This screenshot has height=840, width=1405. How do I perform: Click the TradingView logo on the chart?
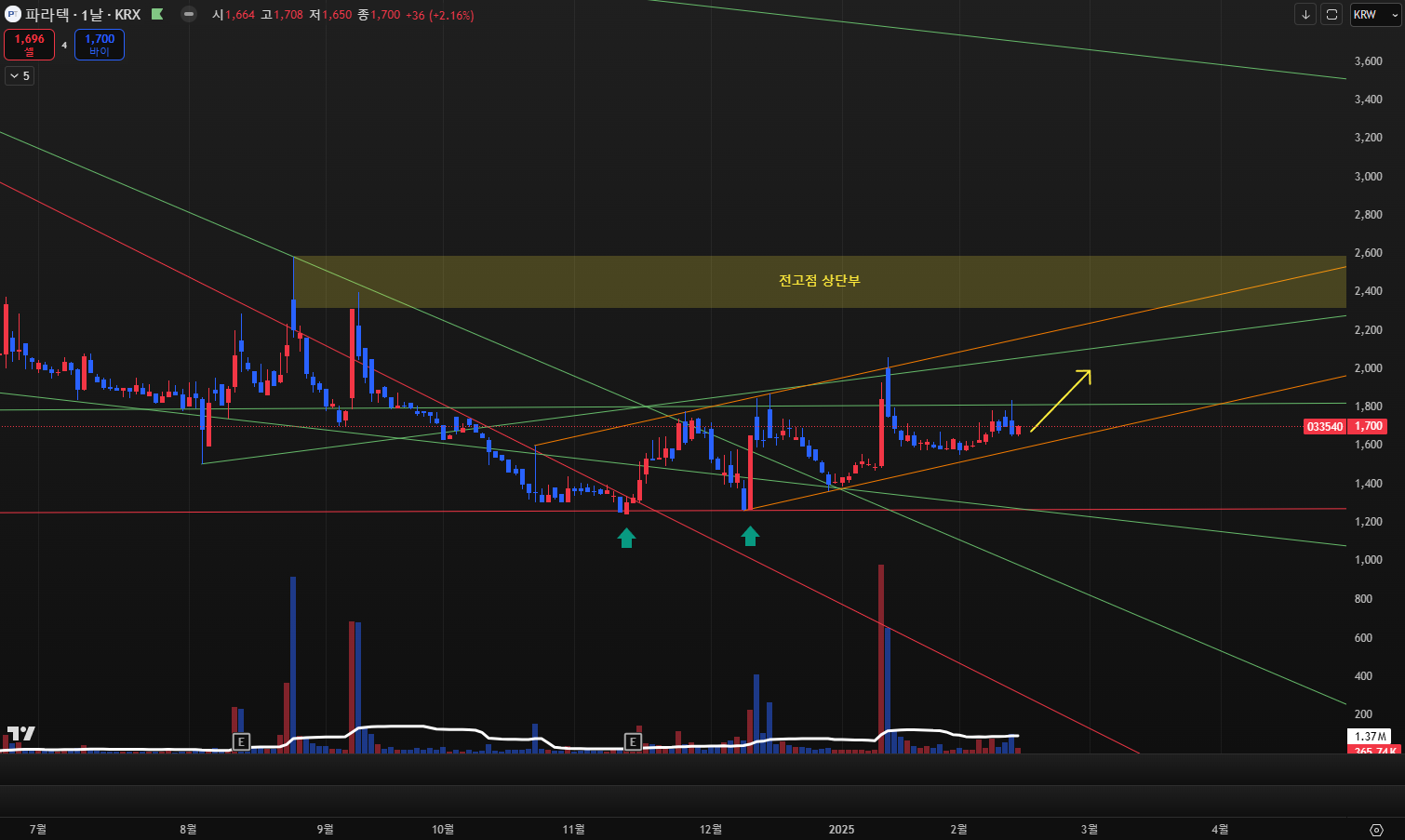(20, 734)
